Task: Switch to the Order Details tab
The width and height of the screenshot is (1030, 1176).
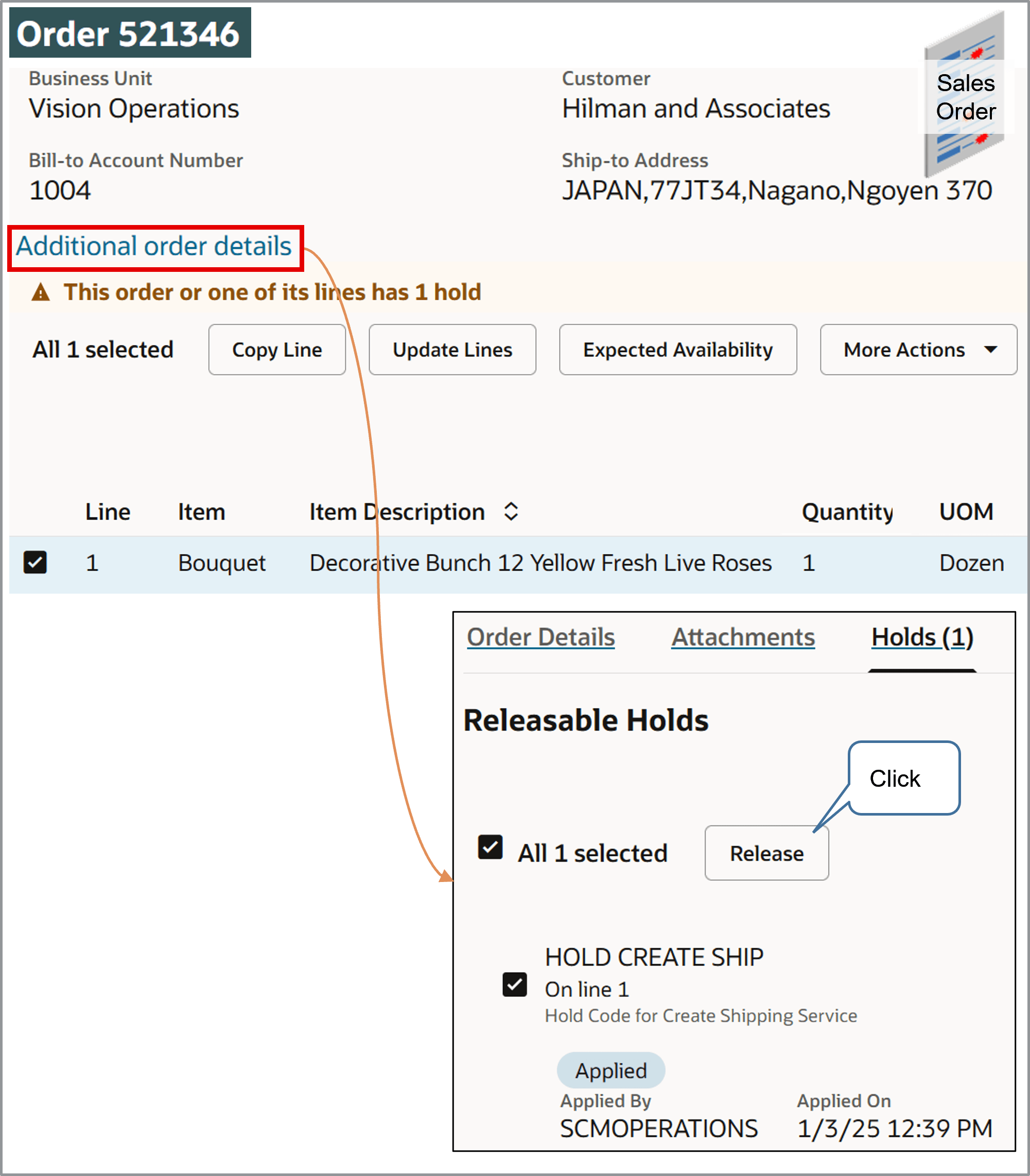Action: tap(540, 637)
